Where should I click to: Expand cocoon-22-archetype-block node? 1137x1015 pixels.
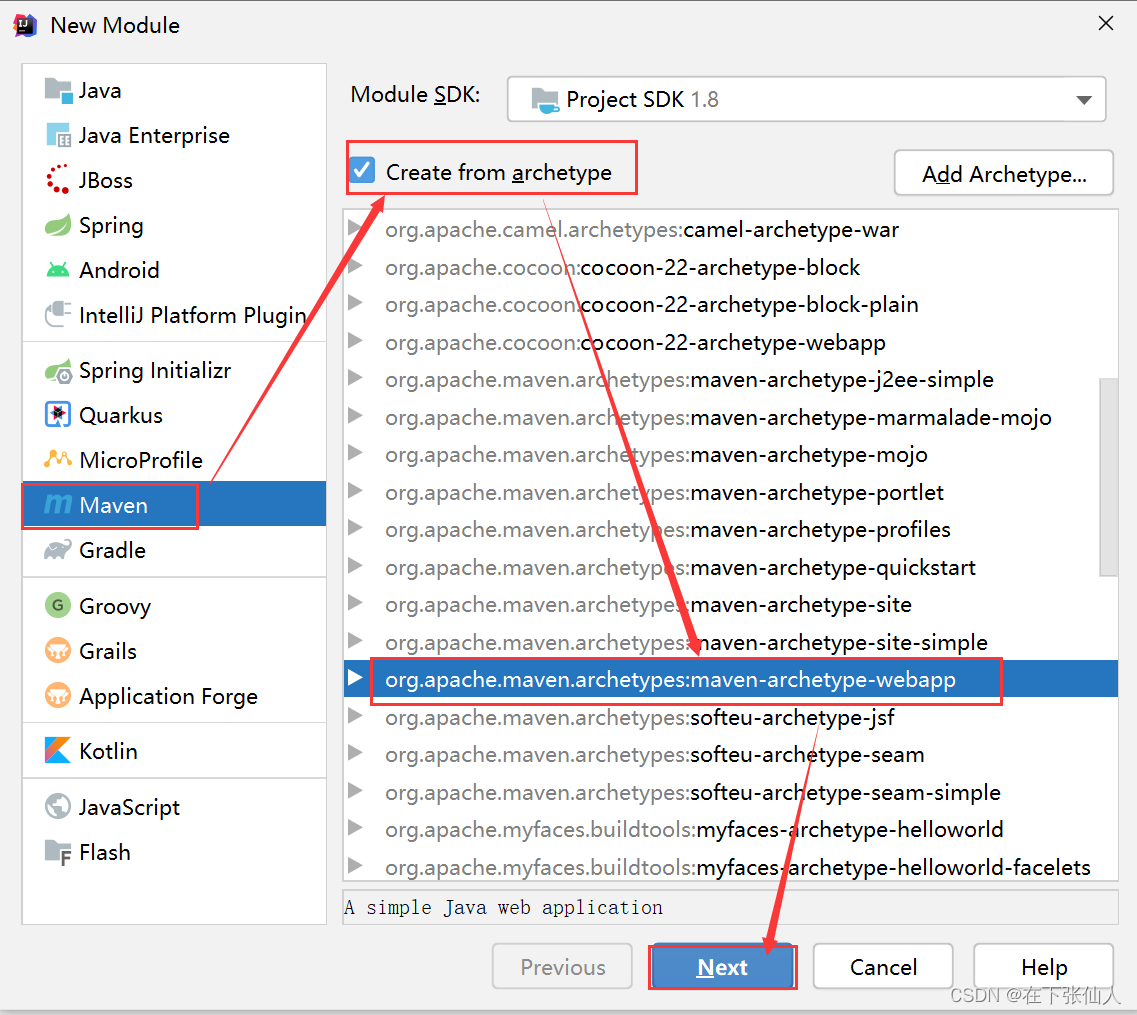355,266
